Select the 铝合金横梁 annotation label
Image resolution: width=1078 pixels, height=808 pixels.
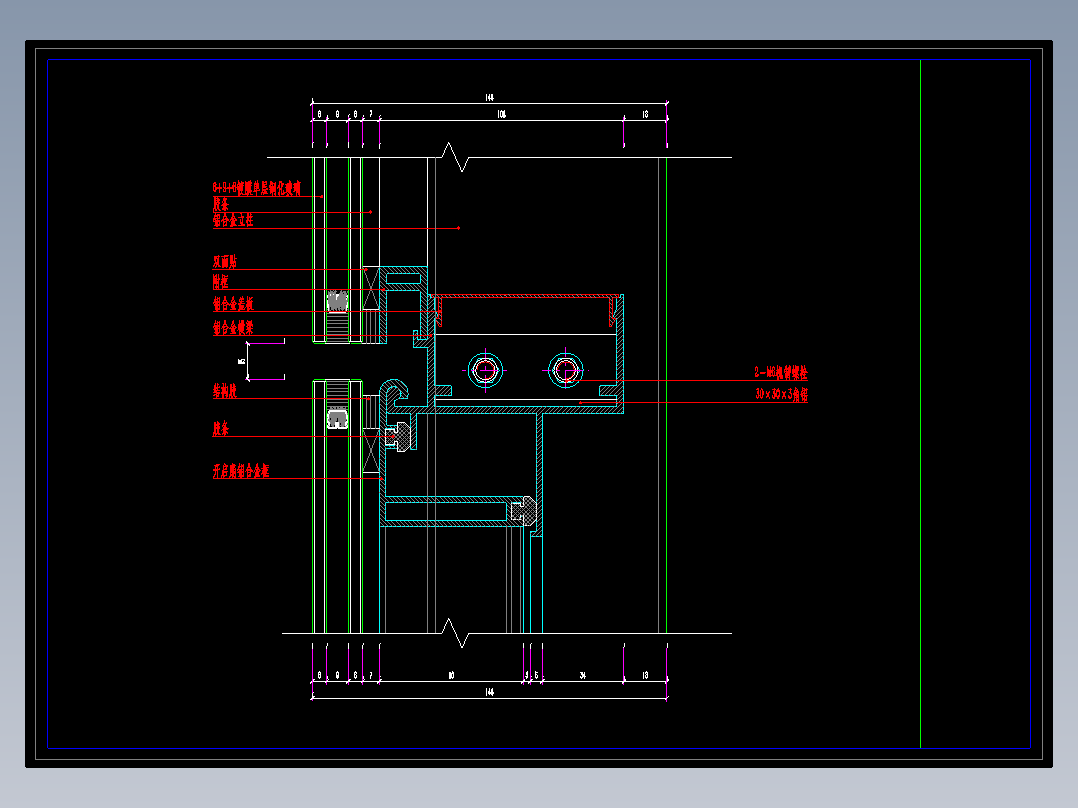point(233,327)
